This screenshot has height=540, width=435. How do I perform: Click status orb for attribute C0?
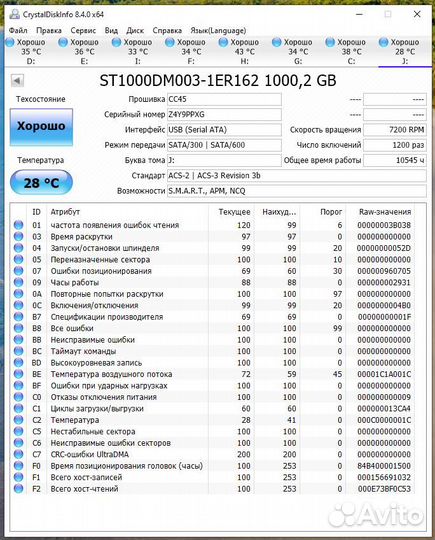coord(19,397)
